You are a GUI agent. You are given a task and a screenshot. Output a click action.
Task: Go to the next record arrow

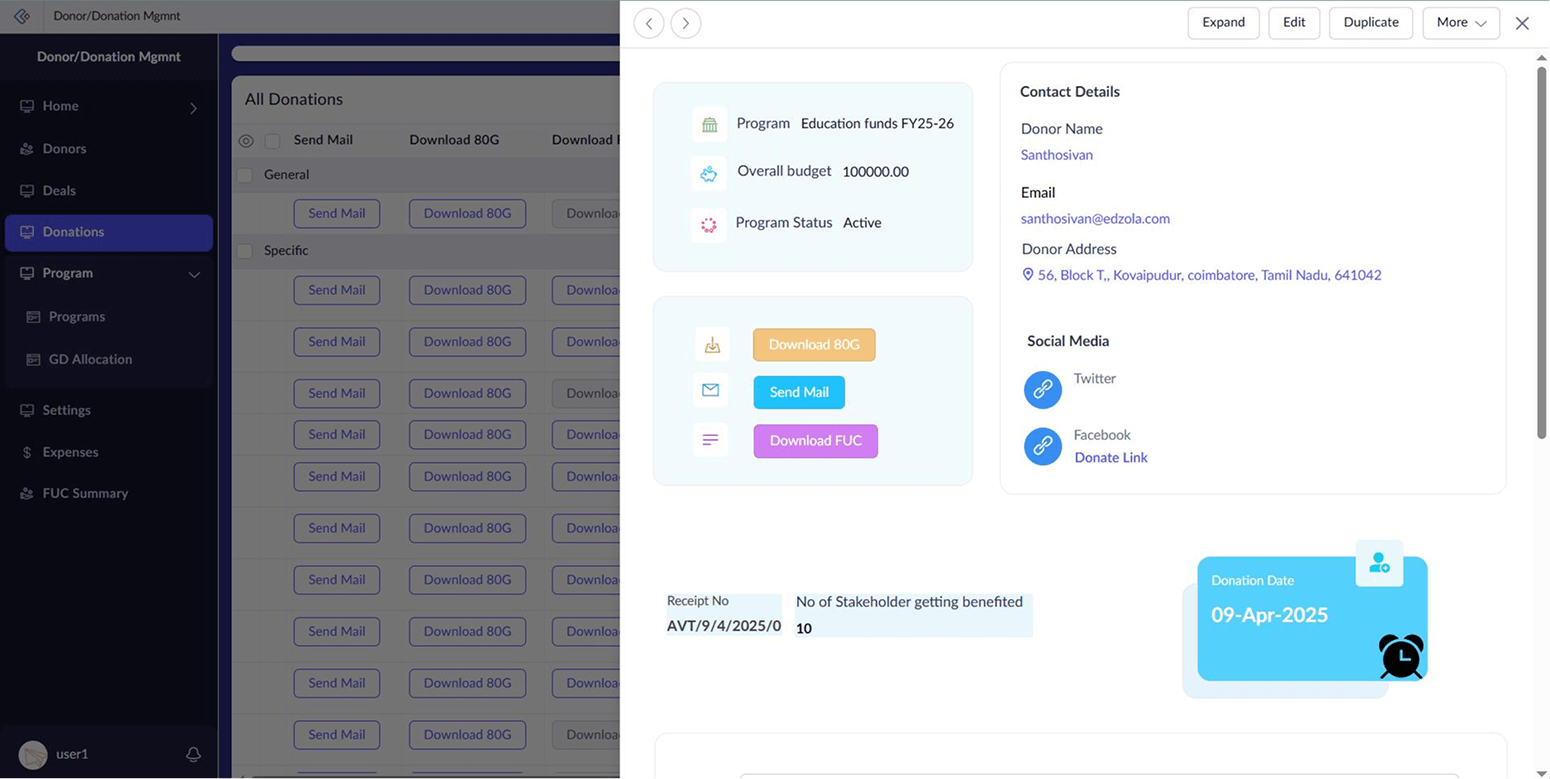pyautogui.click(x=686, y=23)
